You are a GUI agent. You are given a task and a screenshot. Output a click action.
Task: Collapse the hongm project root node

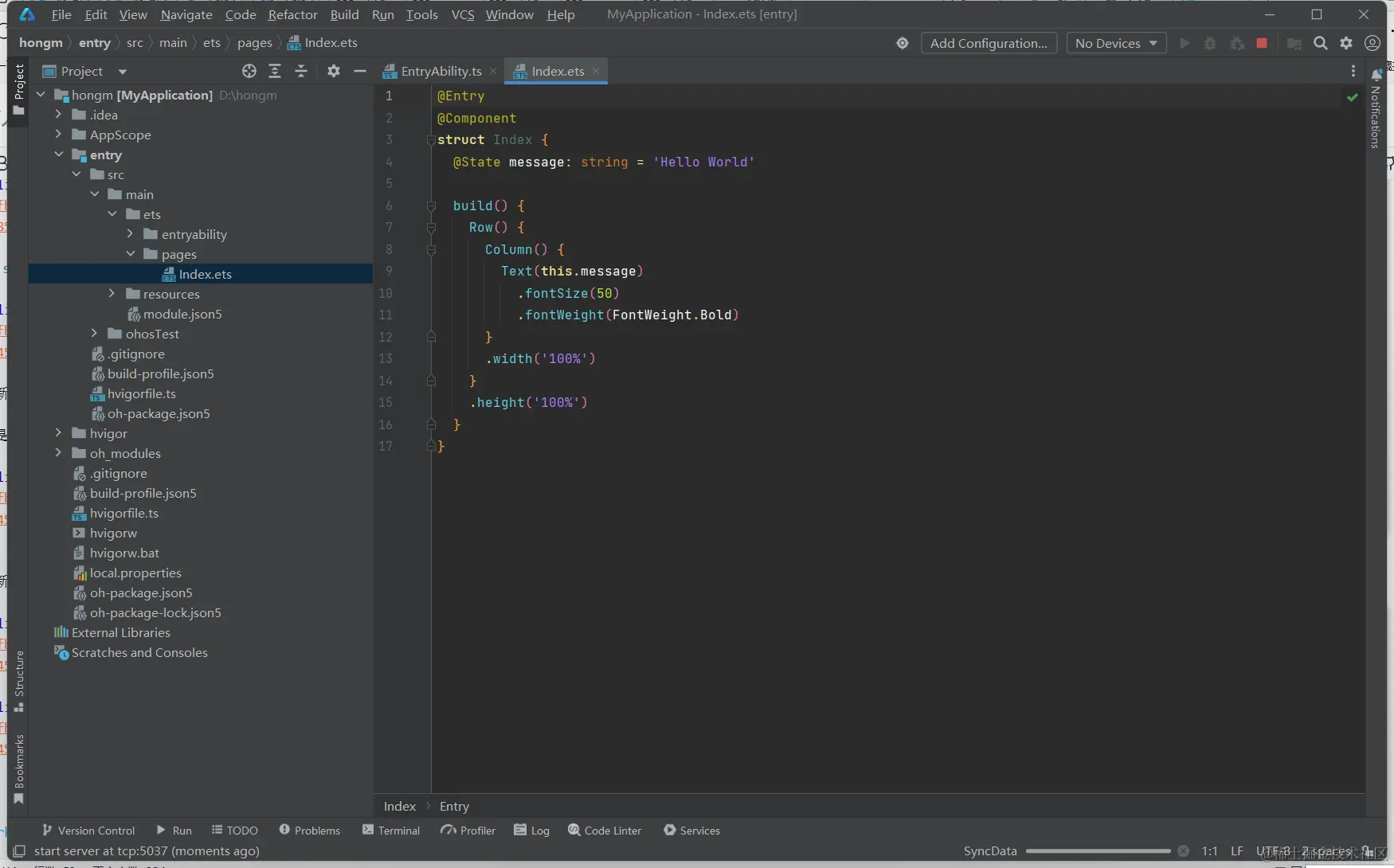click(41, 95)
